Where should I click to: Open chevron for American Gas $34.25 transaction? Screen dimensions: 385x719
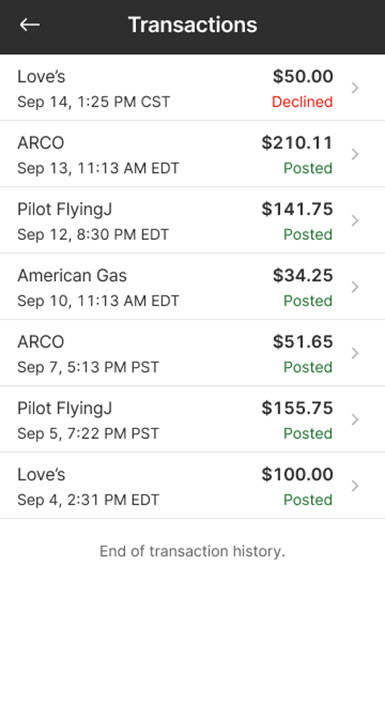(x=355, y=287)
